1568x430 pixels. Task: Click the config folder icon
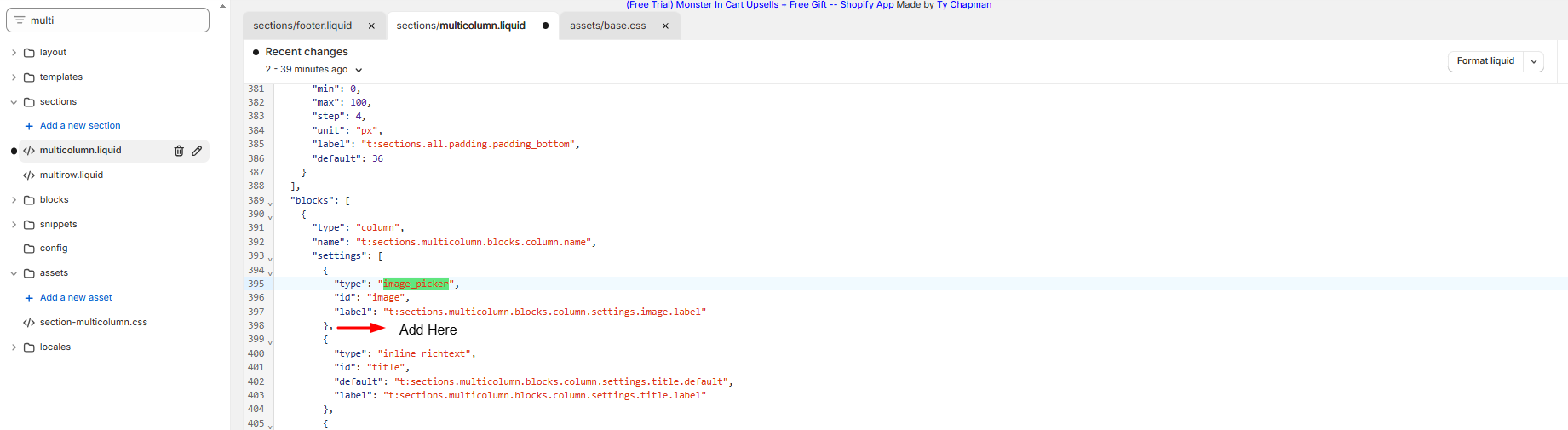click(x=29, y=249)
